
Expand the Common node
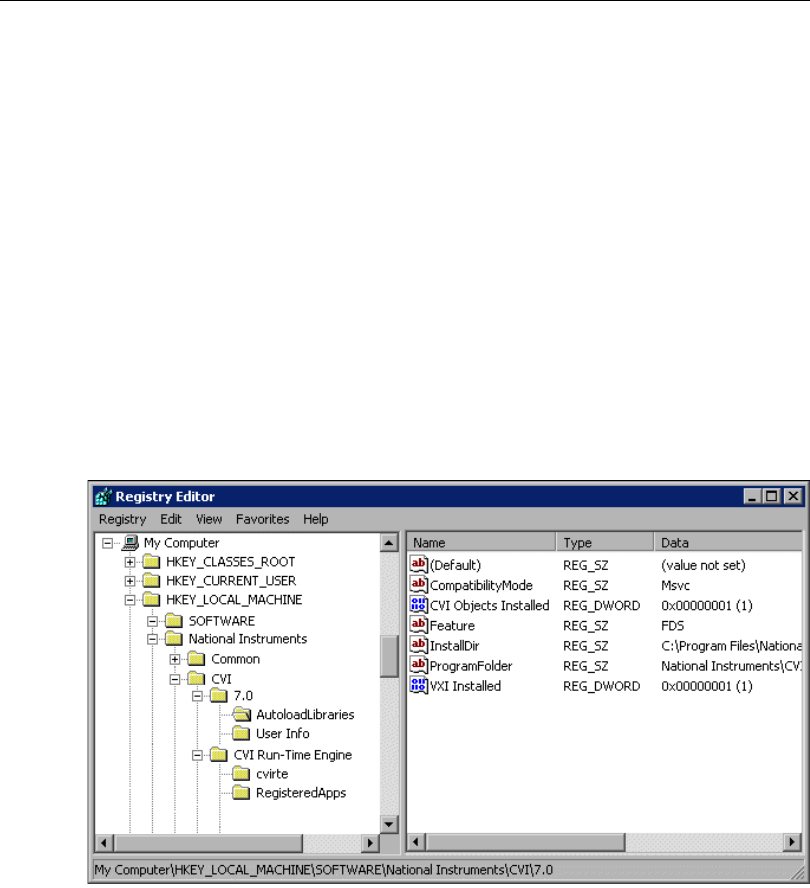click(x=174, y=659)
